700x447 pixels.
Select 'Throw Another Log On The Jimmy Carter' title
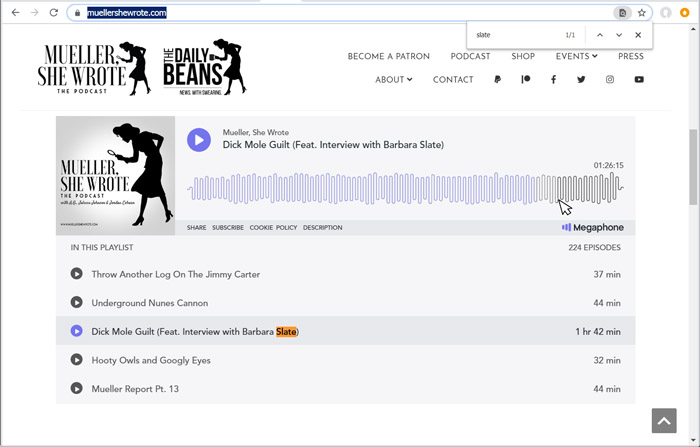pyautogui.click(x=175, y=274)
